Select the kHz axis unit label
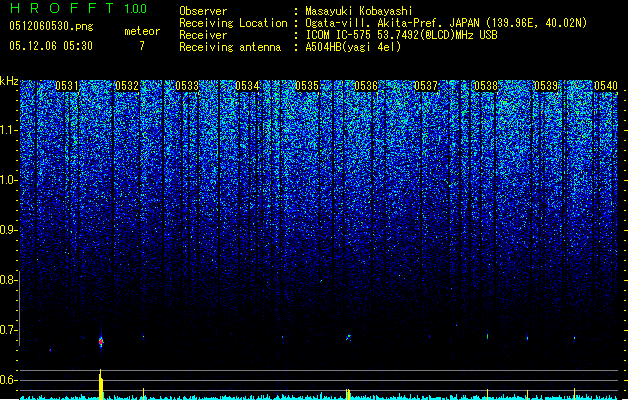Screen dimensions: 629x400 [x=9, y=81]
